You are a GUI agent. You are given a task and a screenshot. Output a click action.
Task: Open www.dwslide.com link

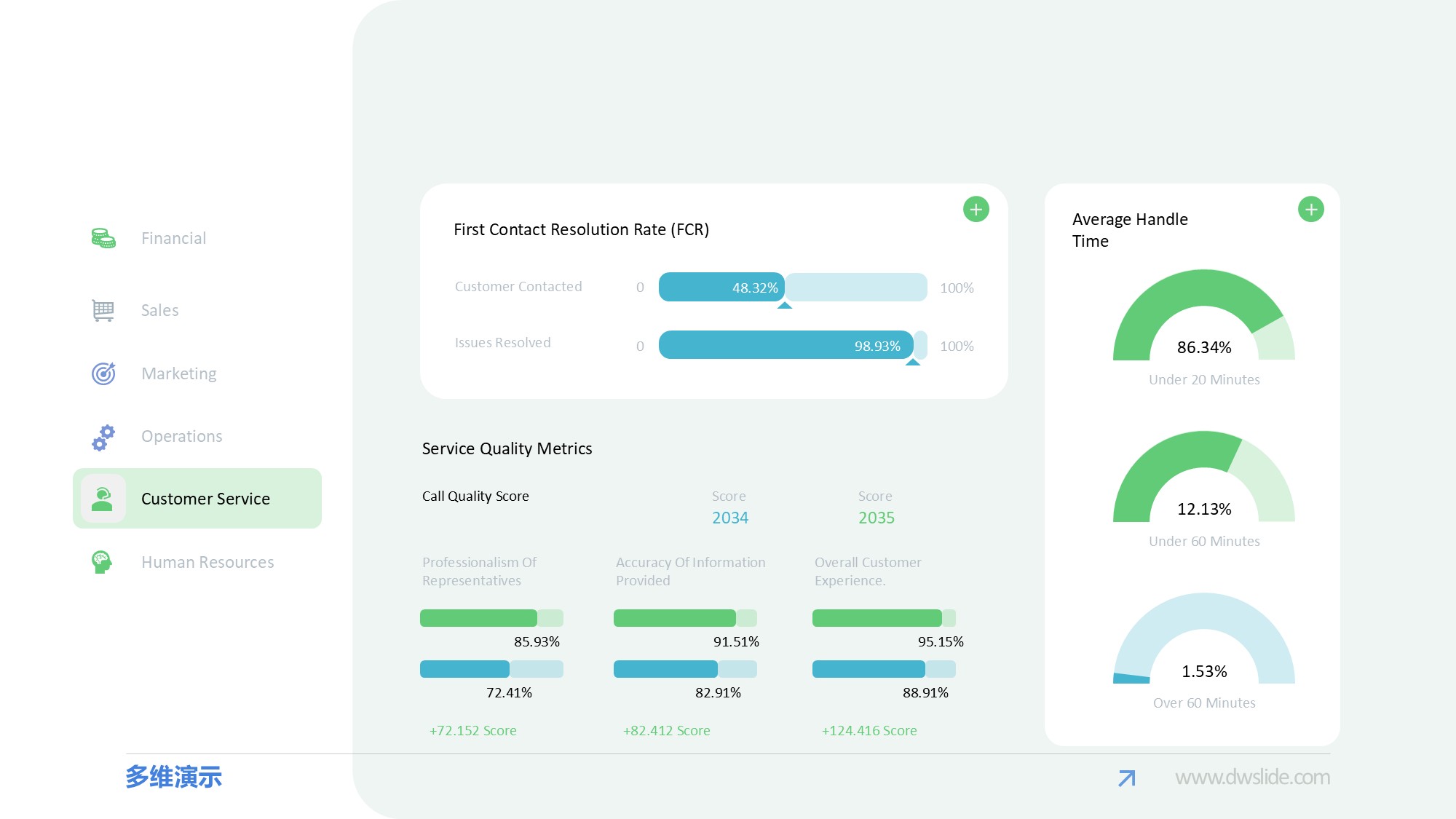[1252, 778]
